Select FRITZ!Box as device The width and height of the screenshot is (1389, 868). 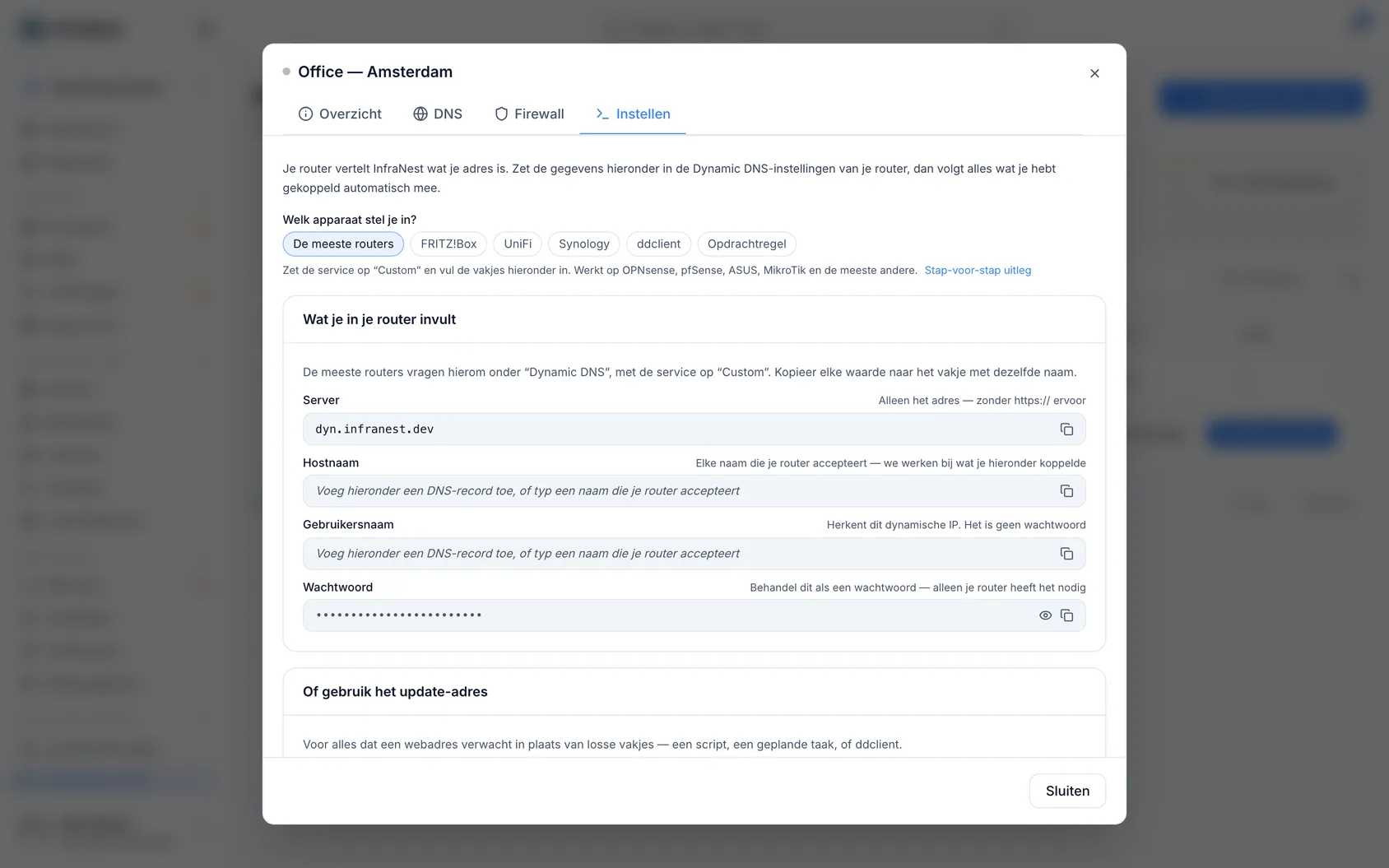coord(448,244)
